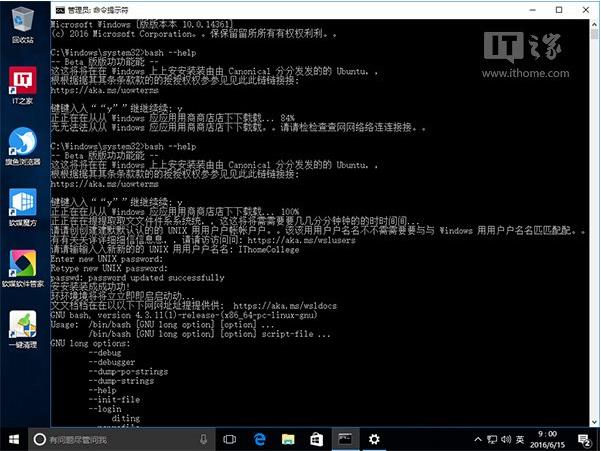601x451 pixels.
Task: Open the 一键清理 desktop shortcut
Action: pos(22,326)
